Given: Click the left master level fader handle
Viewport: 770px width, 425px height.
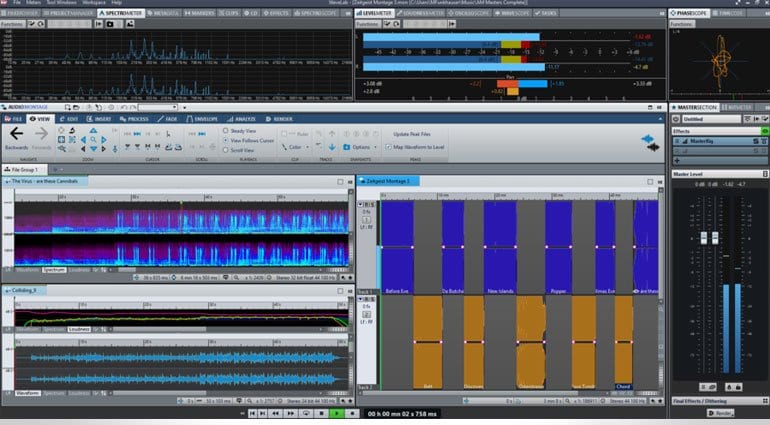Looking at the screenshot, I should pos(704,238).
